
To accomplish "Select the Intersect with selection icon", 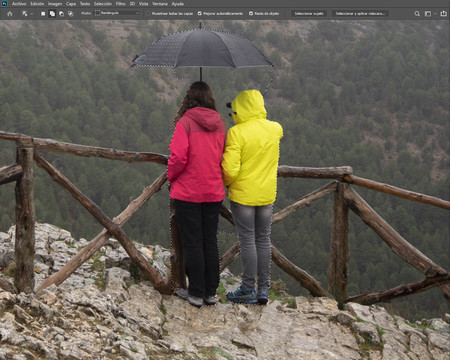I will point(70,14).
